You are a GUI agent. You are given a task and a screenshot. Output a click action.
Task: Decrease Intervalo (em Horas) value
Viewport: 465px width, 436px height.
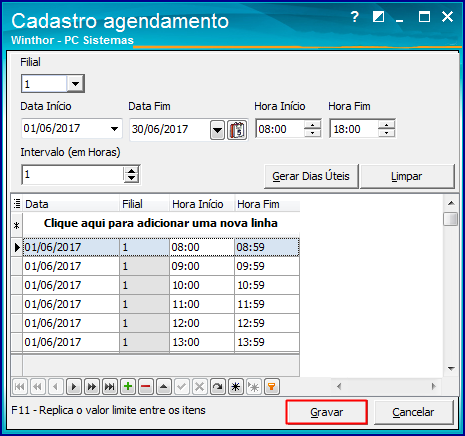pyautogui.click(x=131, y=179)
